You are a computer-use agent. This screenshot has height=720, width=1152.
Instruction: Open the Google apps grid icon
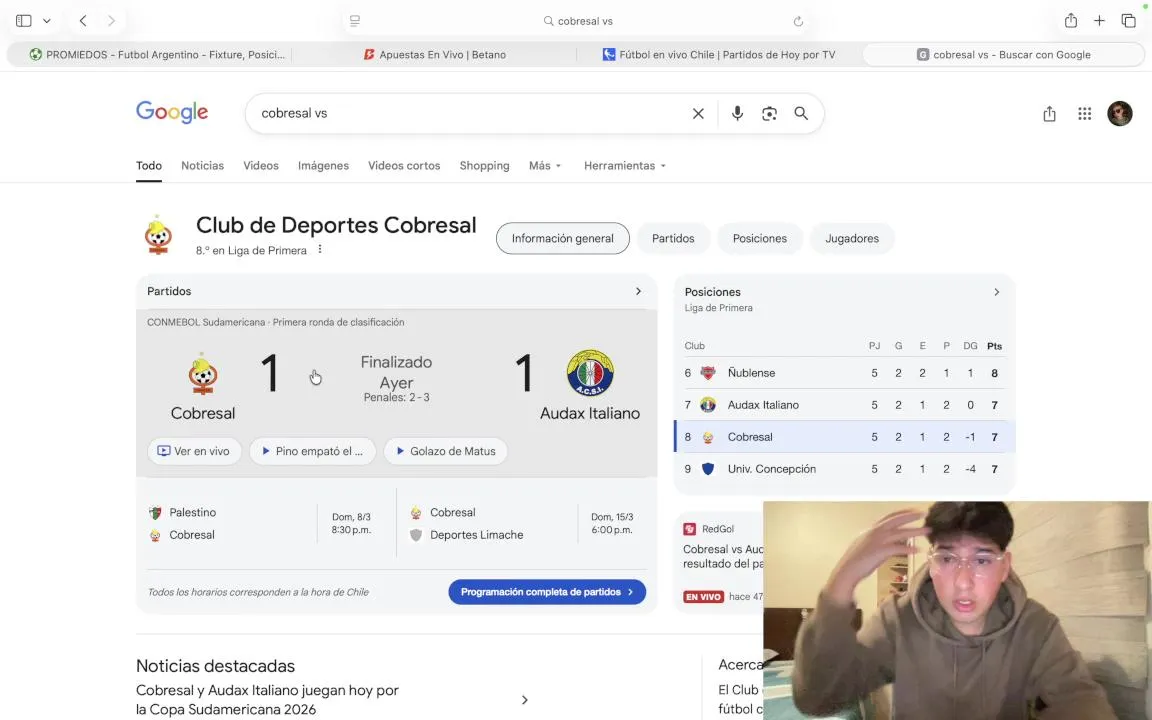[1084, 113]
